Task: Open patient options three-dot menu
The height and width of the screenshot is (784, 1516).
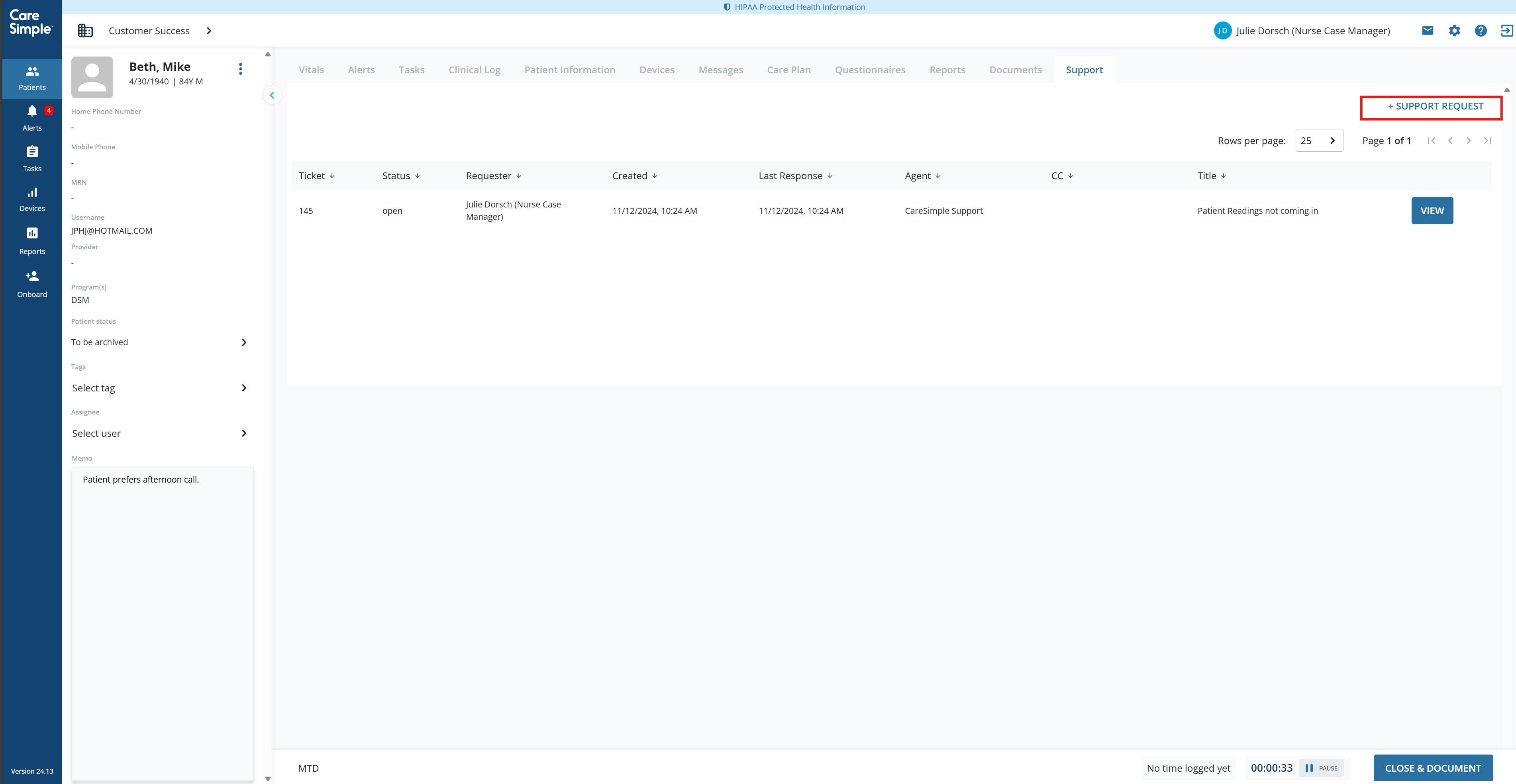Action: (240, 69)
